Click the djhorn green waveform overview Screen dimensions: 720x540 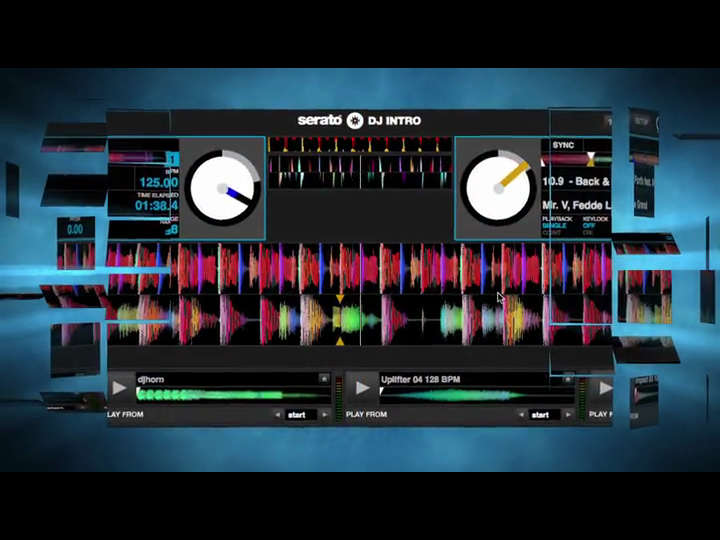pos(232,395)
